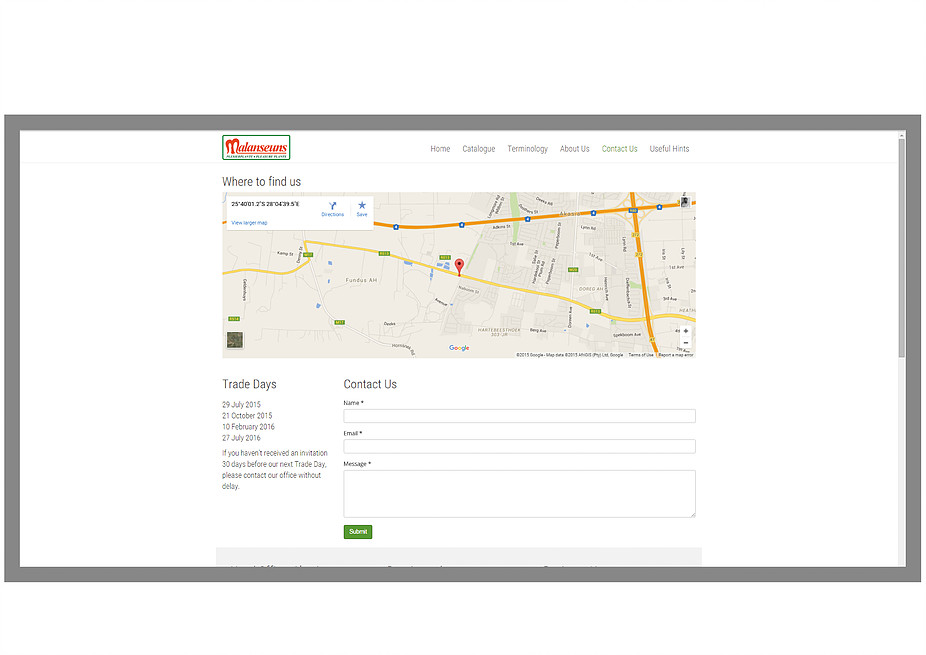Open the Terminology page
This screenshot has height=655, width=926.
point(527,149)
